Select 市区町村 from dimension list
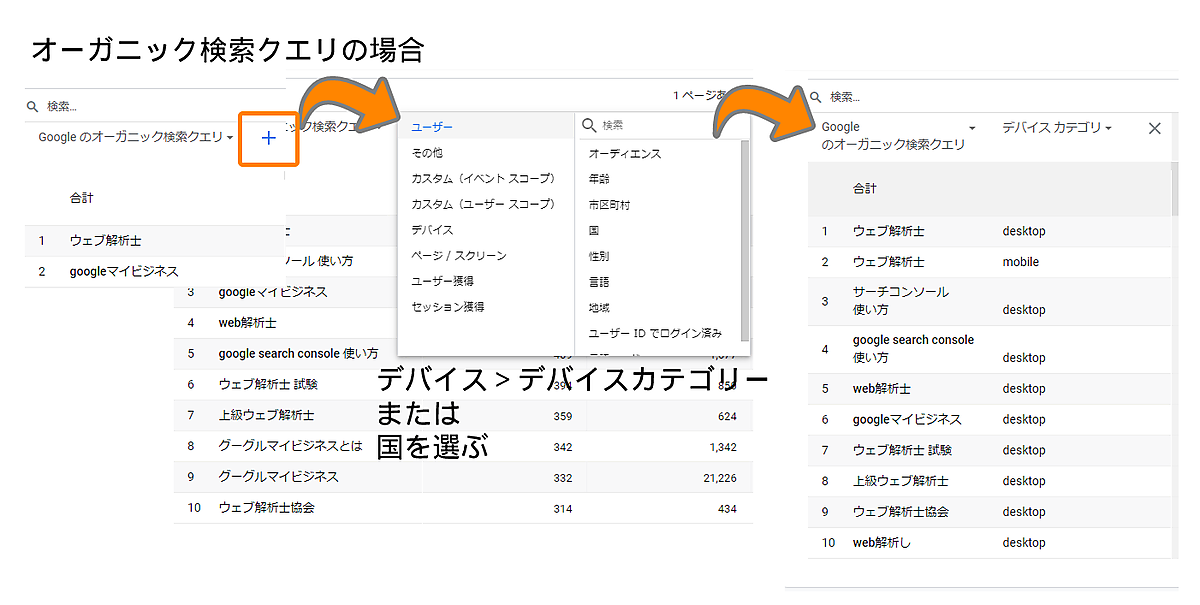Image resolution: width=1200 pixels, height=605 pixels. [609, 204]
